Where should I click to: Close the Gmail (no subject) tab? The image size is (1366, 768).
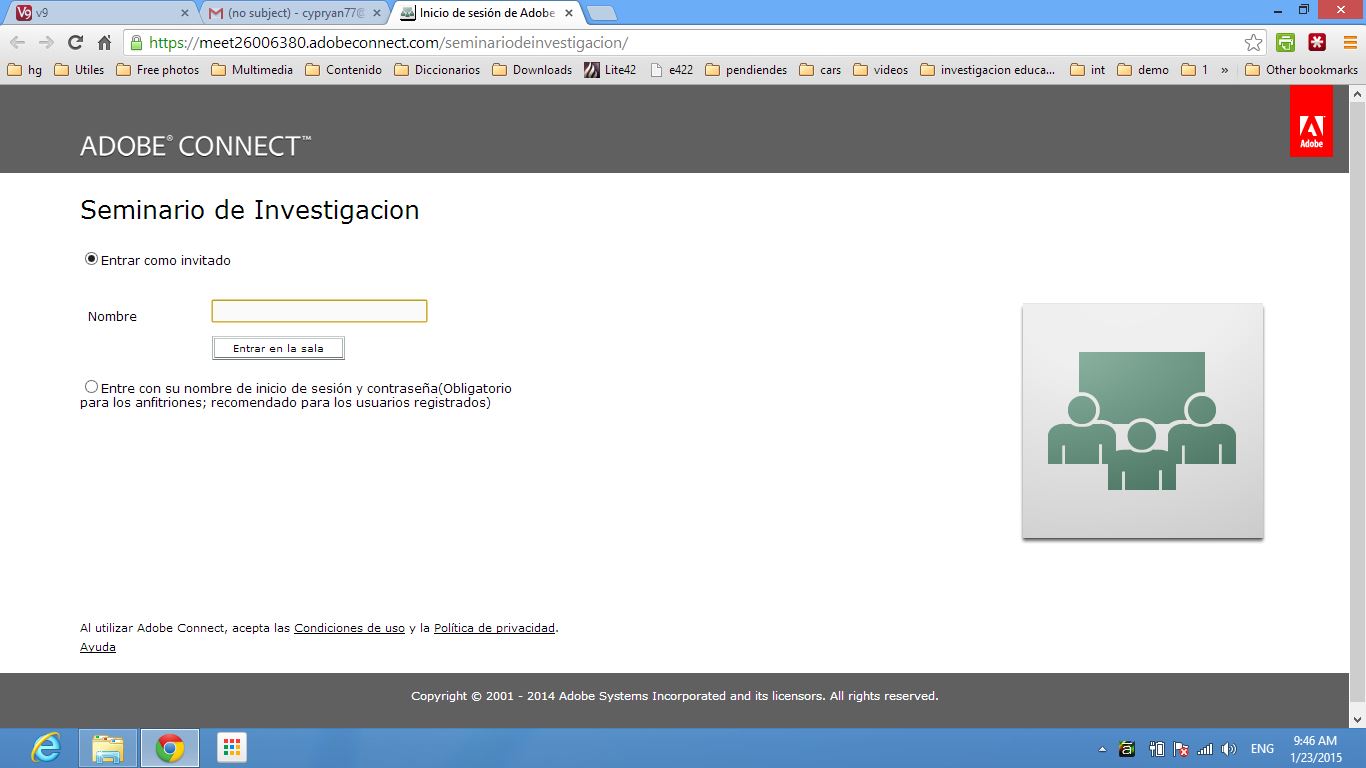376,13
